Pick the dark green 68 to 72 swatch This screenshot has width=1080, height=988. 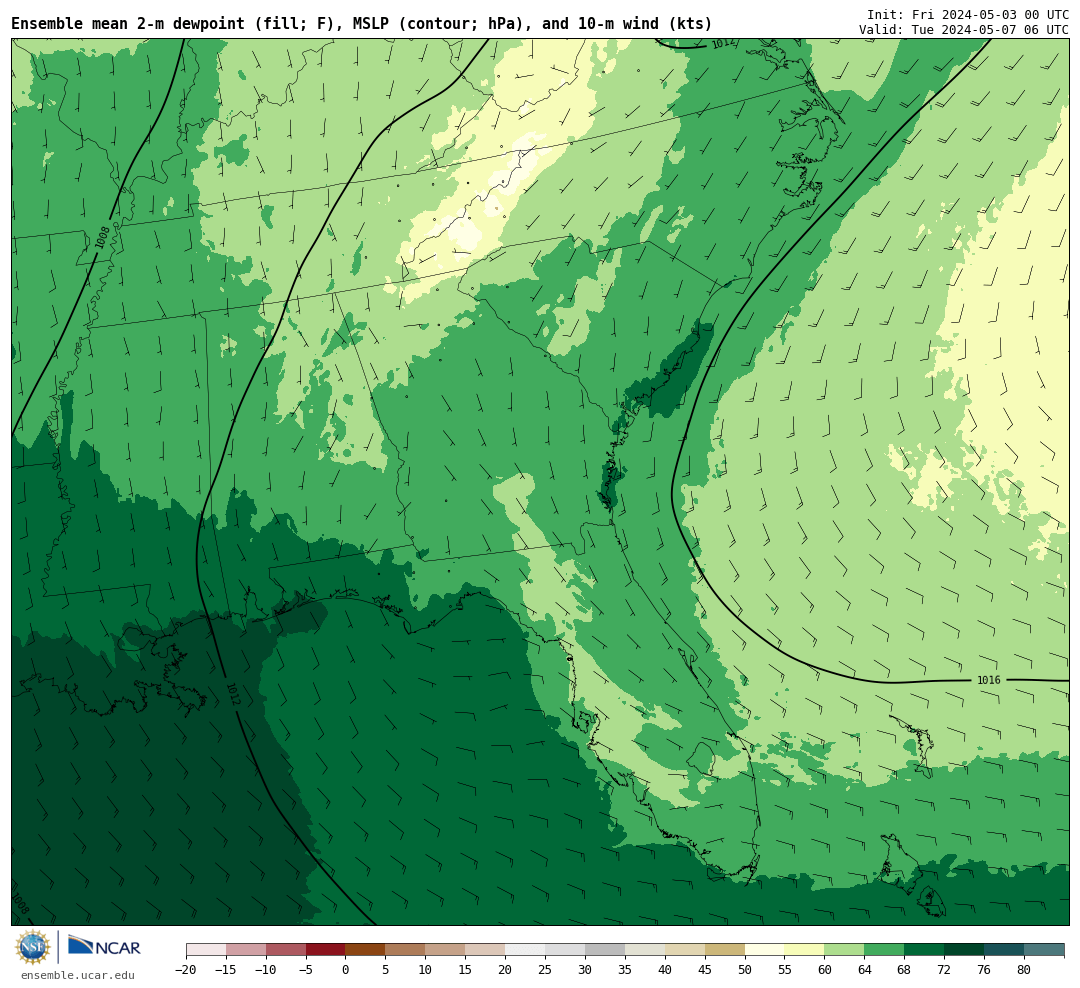tap(924, 950)
